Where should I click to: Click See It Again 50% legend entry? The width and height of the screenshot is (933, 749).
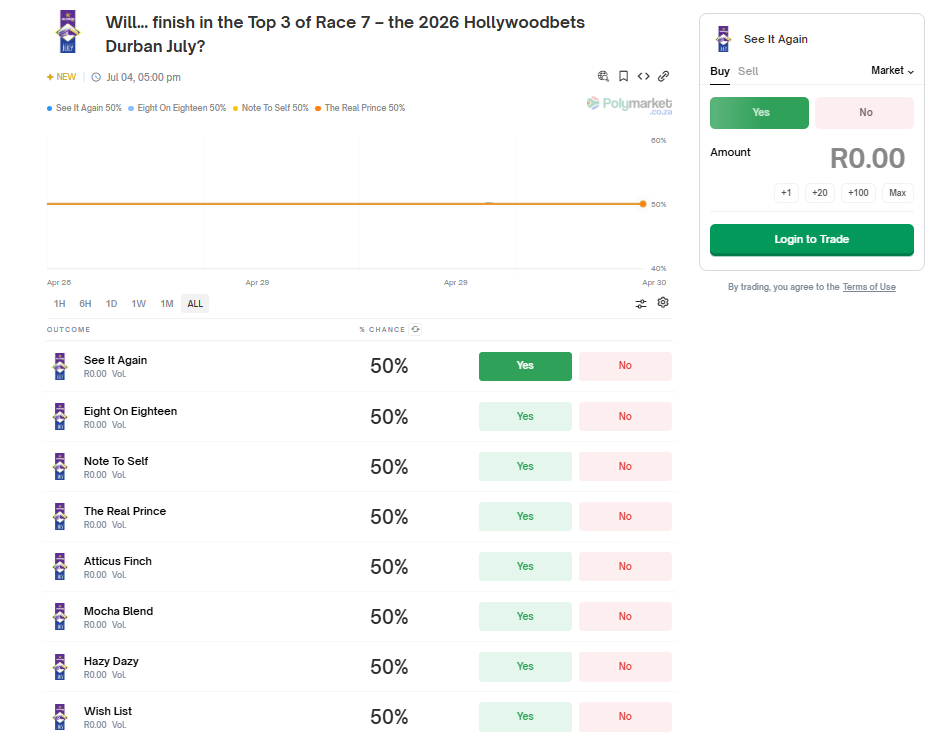(x=84, y=108)
